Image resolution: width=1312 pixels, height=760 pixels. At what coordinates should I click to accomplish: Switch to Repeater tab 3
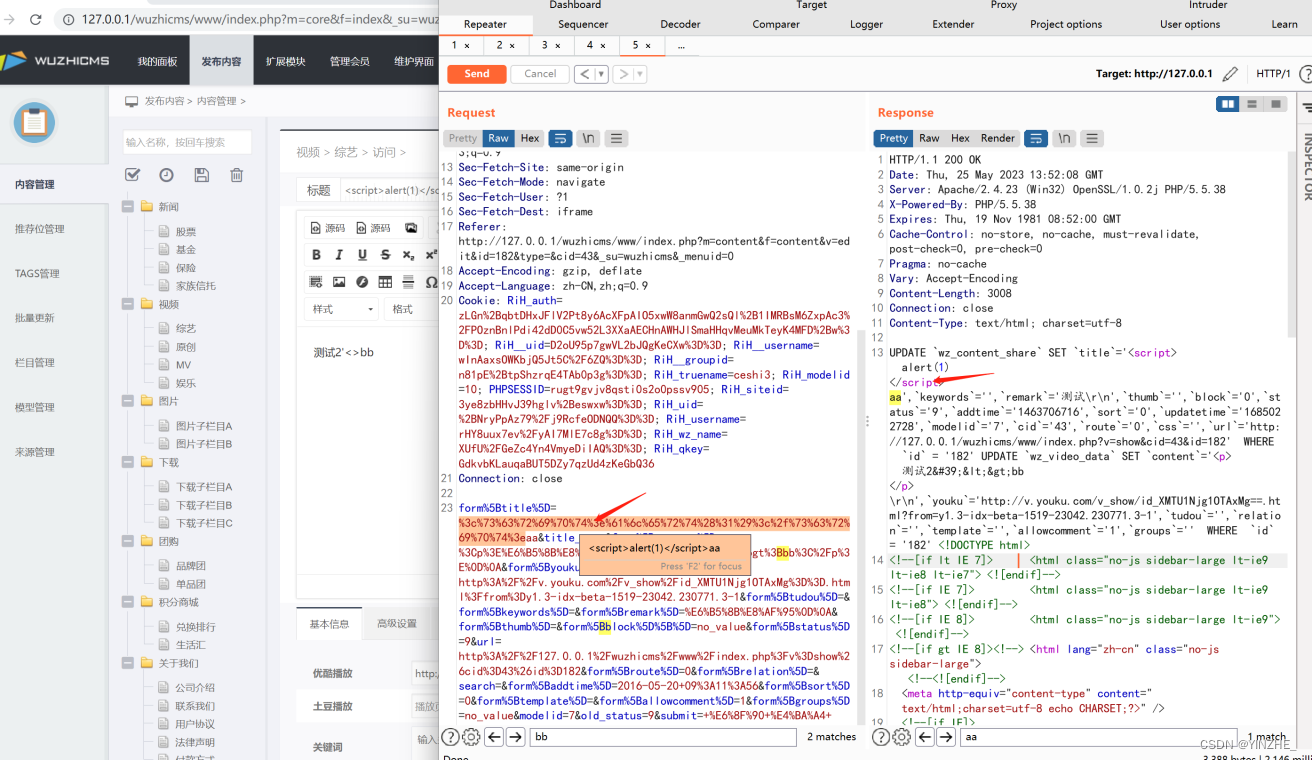coord(550,45)
